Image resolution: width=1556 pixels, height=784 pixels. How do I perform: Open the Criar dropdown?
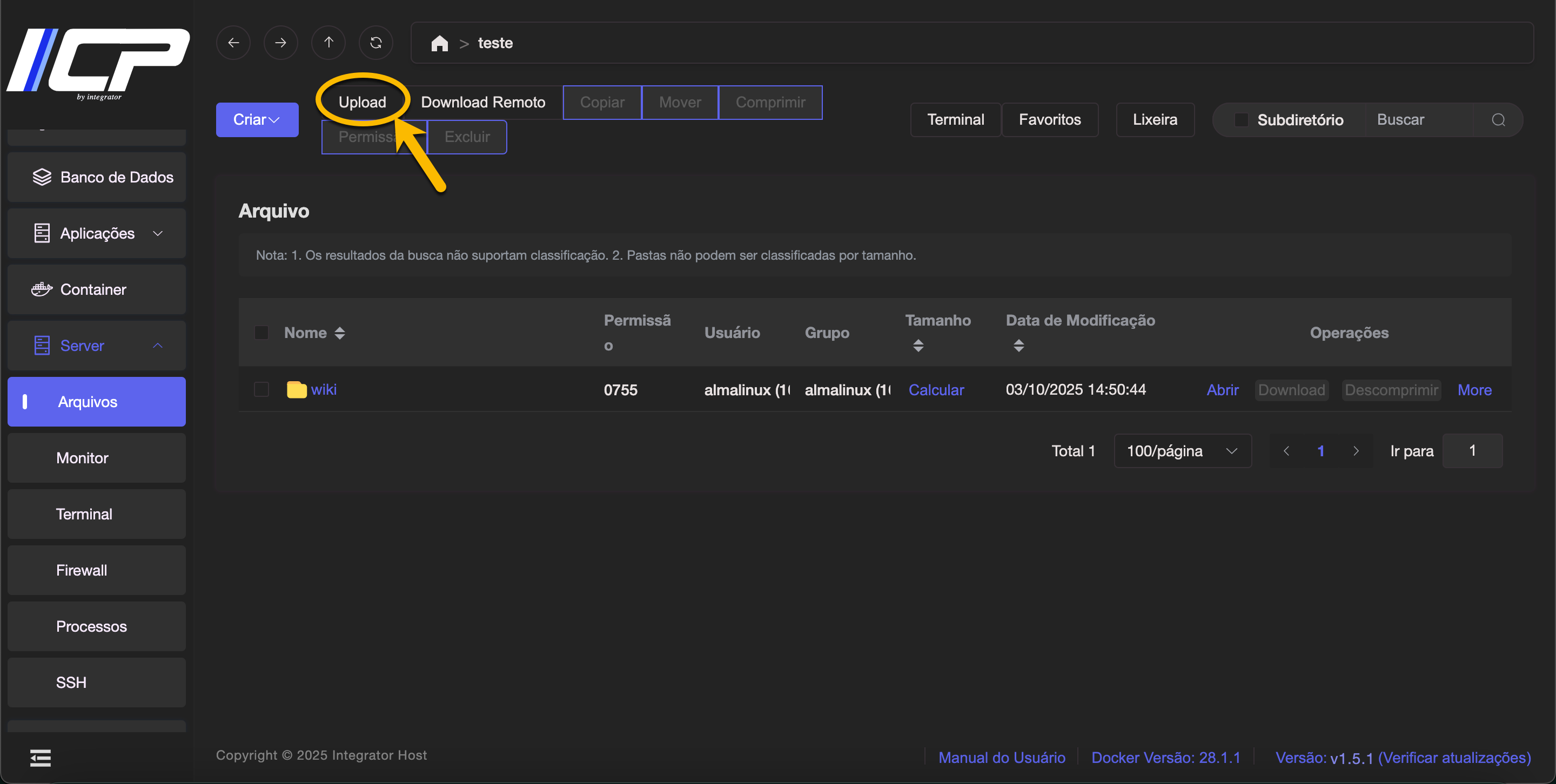(257, 119)
